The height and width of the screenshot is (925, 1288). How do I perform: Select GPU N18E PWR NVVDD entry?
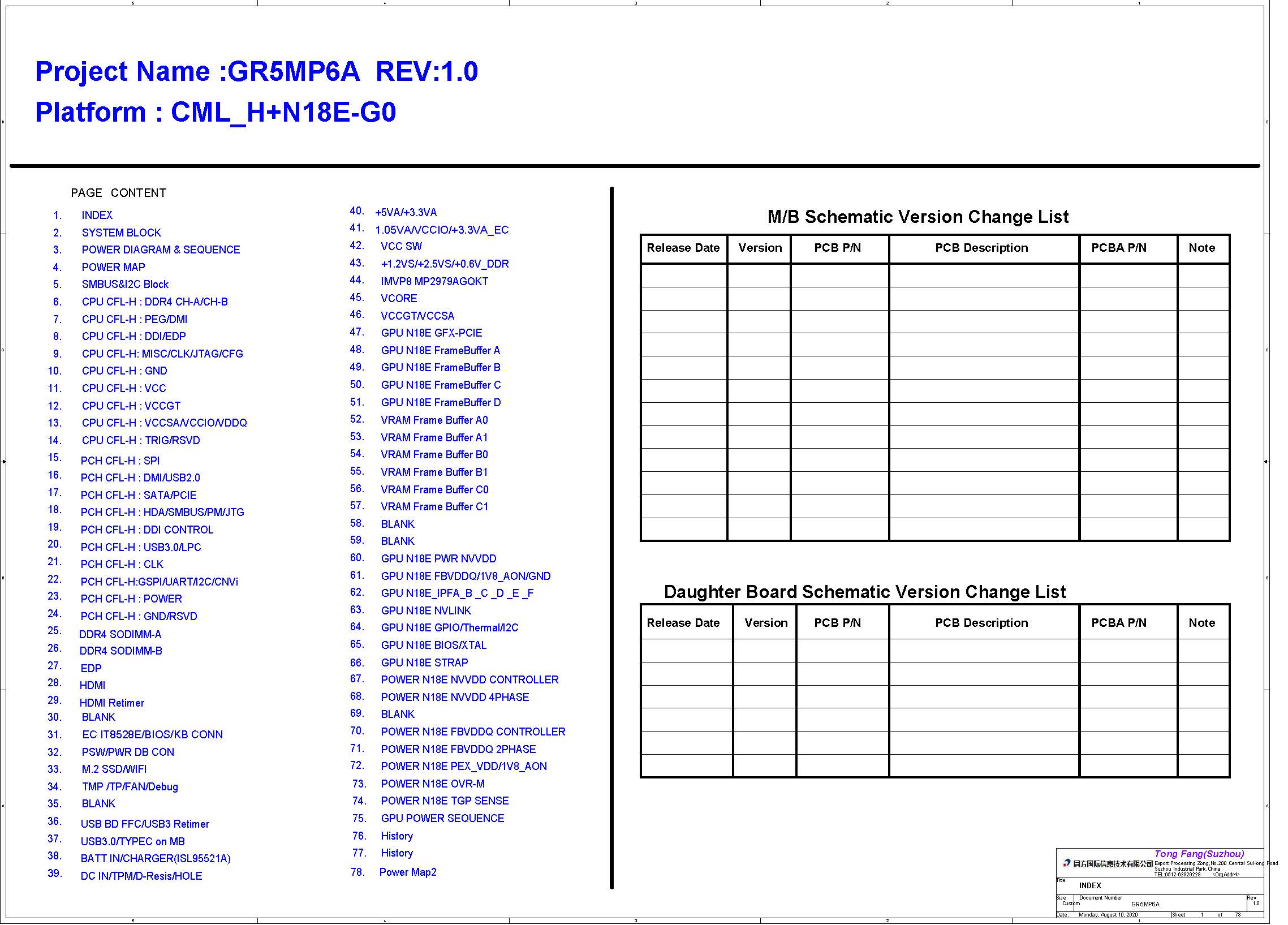point(439,560)
